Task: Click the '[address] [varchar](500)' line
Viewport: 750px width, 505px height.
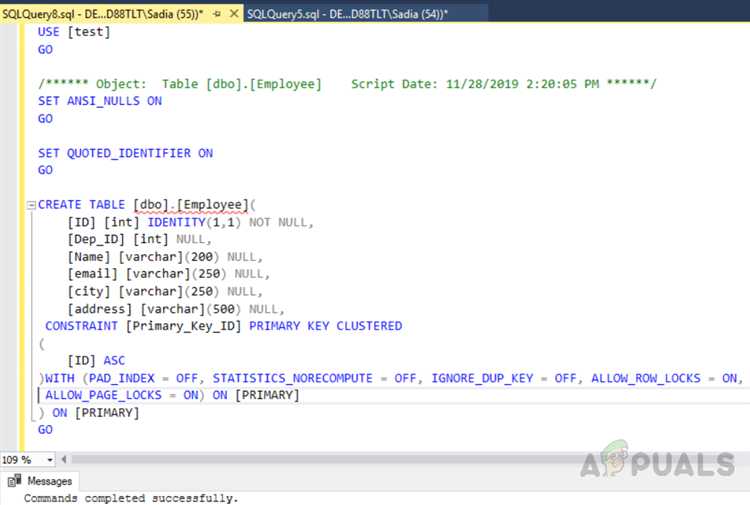Action: click(x=176, y=309)
